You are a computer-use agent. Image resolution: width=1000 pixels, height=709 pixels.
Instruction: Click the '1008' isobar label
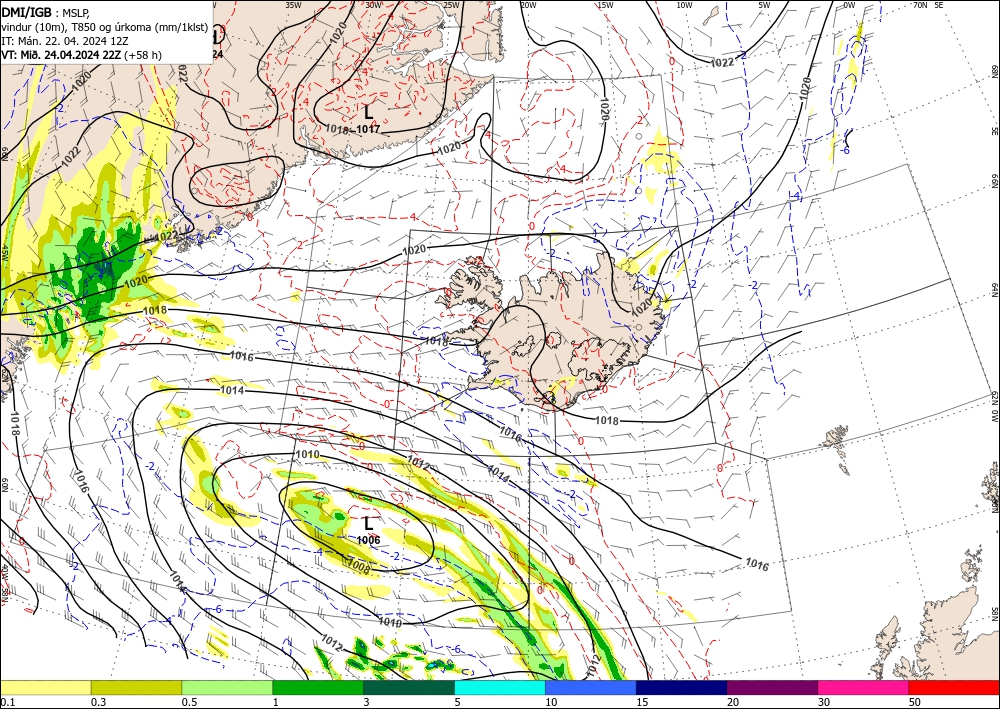coord(358,564)
